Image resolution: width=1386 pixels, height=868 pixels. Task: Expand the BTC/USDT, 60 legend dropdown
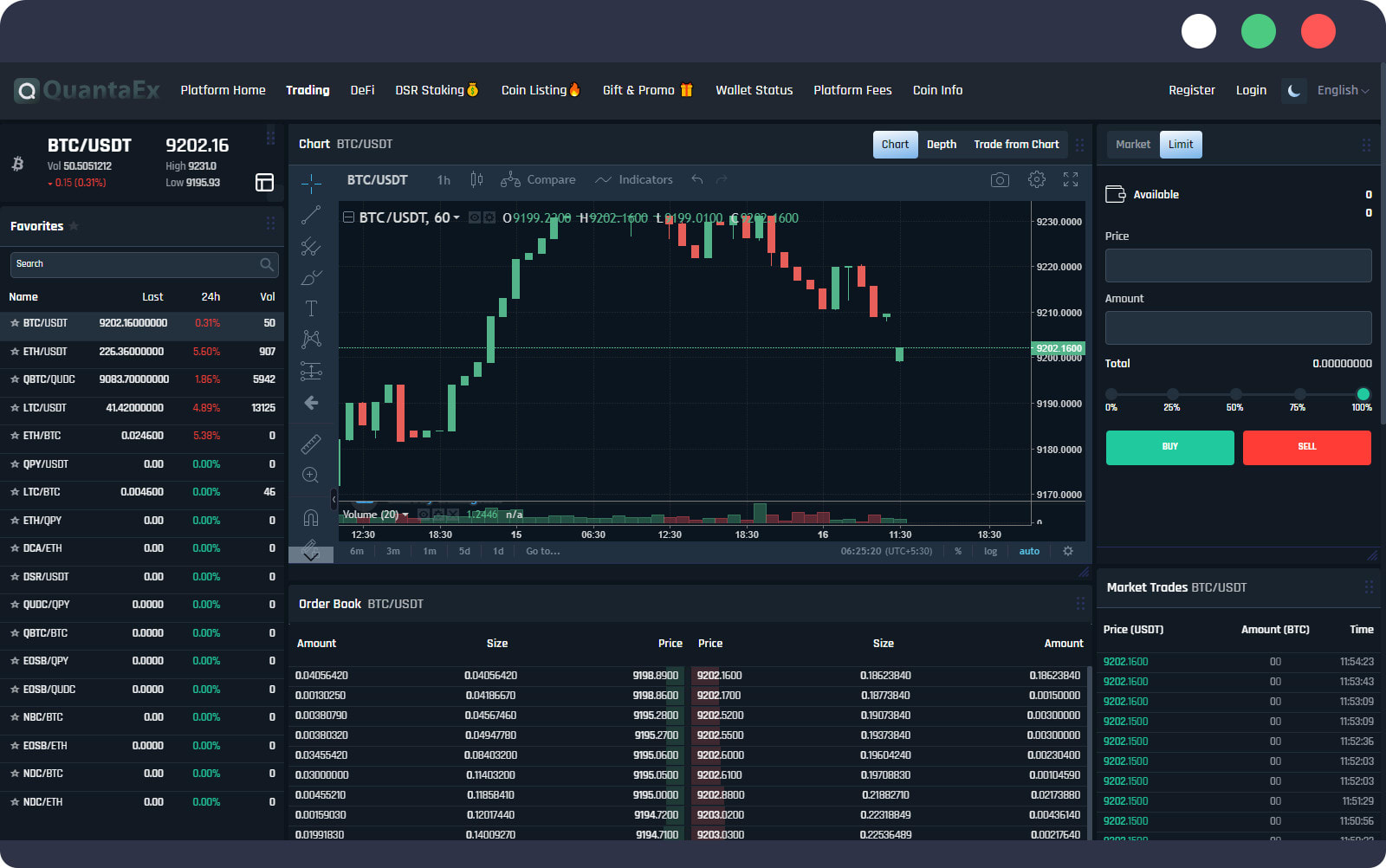point(457,217)
